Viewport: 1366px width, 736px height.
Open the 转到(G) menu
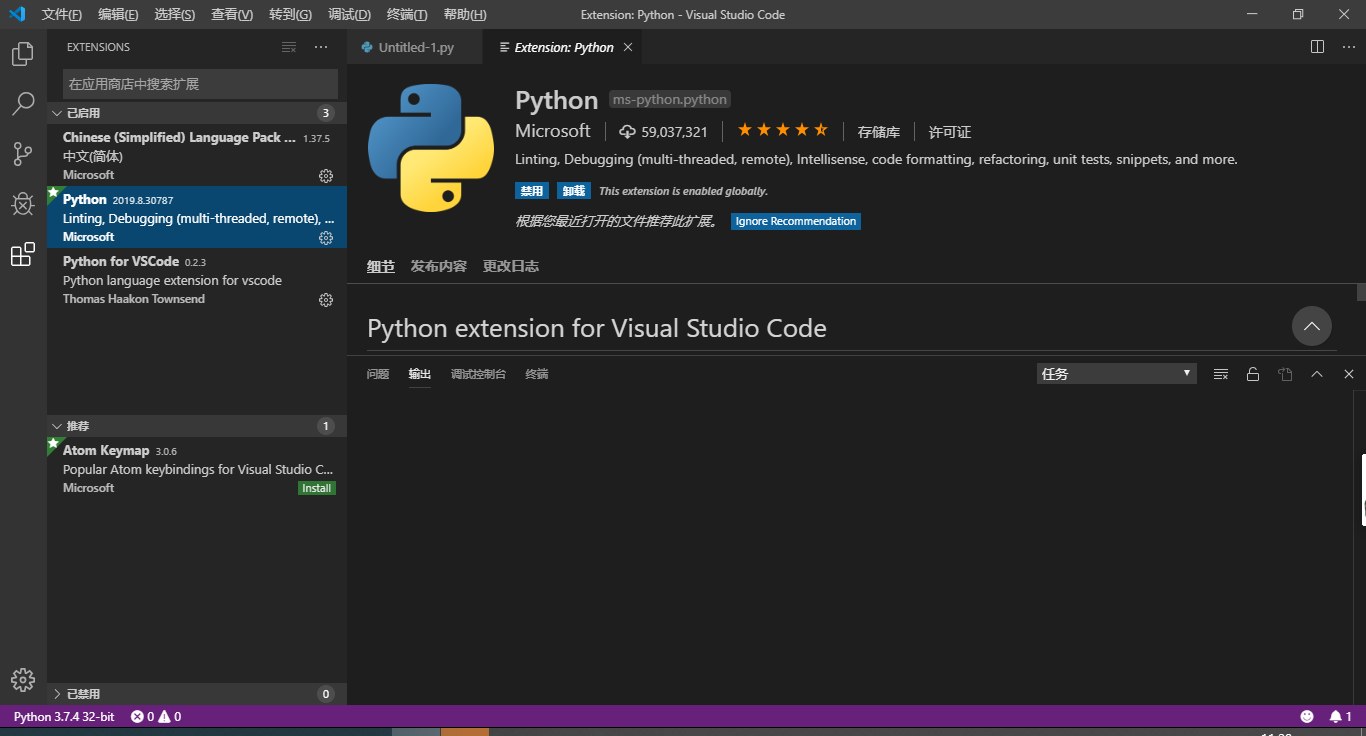(290, 14)
